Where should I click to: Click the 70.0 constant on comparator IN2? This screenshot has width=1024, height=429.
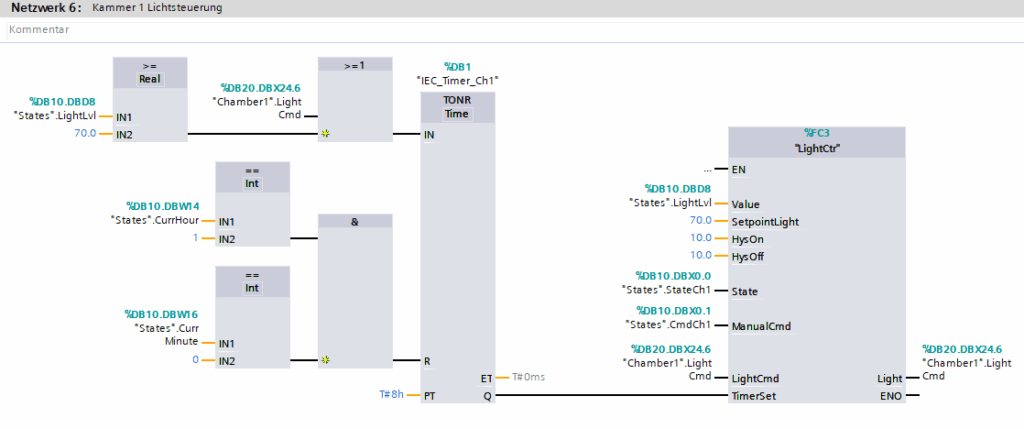point(85,133)
